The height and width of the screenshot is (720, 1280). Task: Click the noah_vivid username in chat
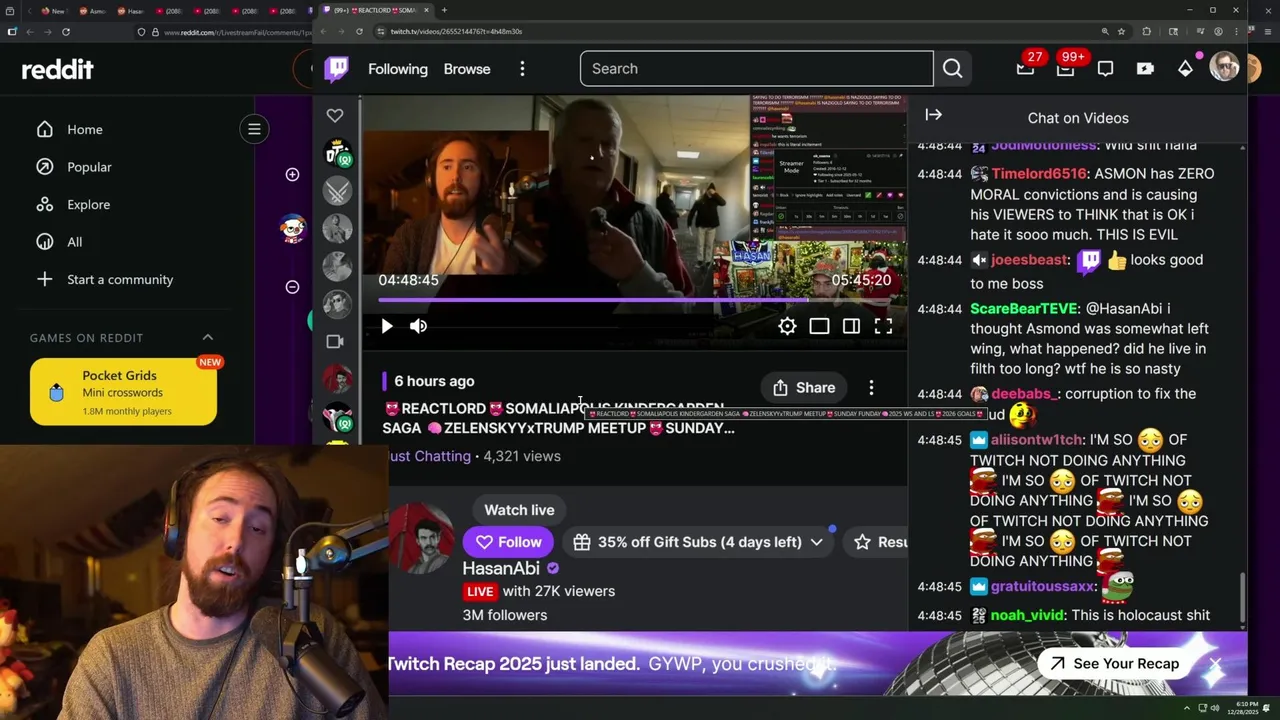coord(1027,616)
